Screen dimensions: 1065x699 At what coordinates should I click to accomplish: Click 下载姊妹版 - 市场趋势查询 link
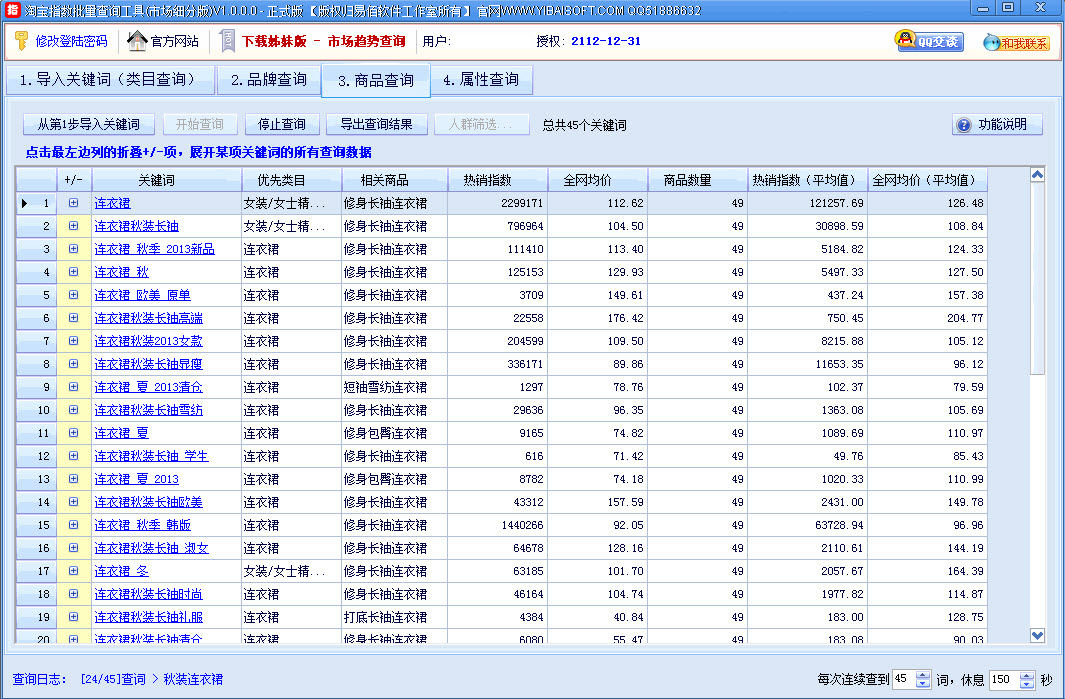(x=323, y=41)
